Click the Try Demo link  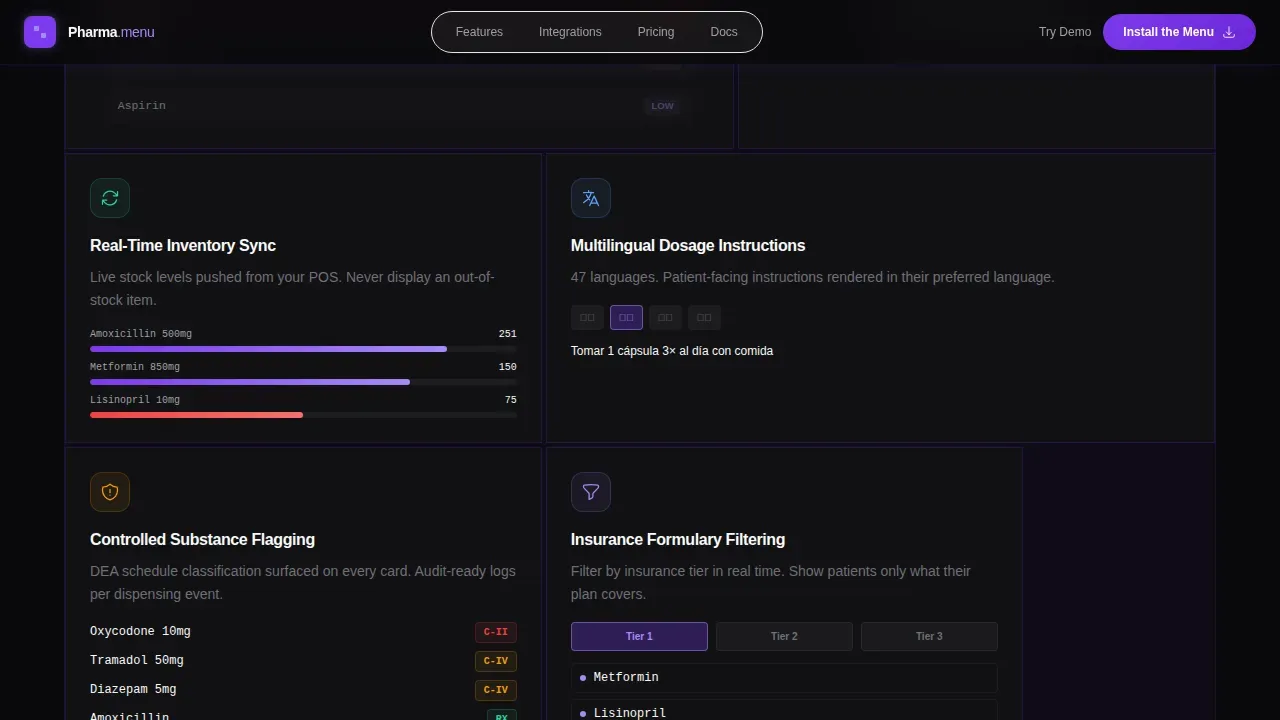click(1065, 32)
